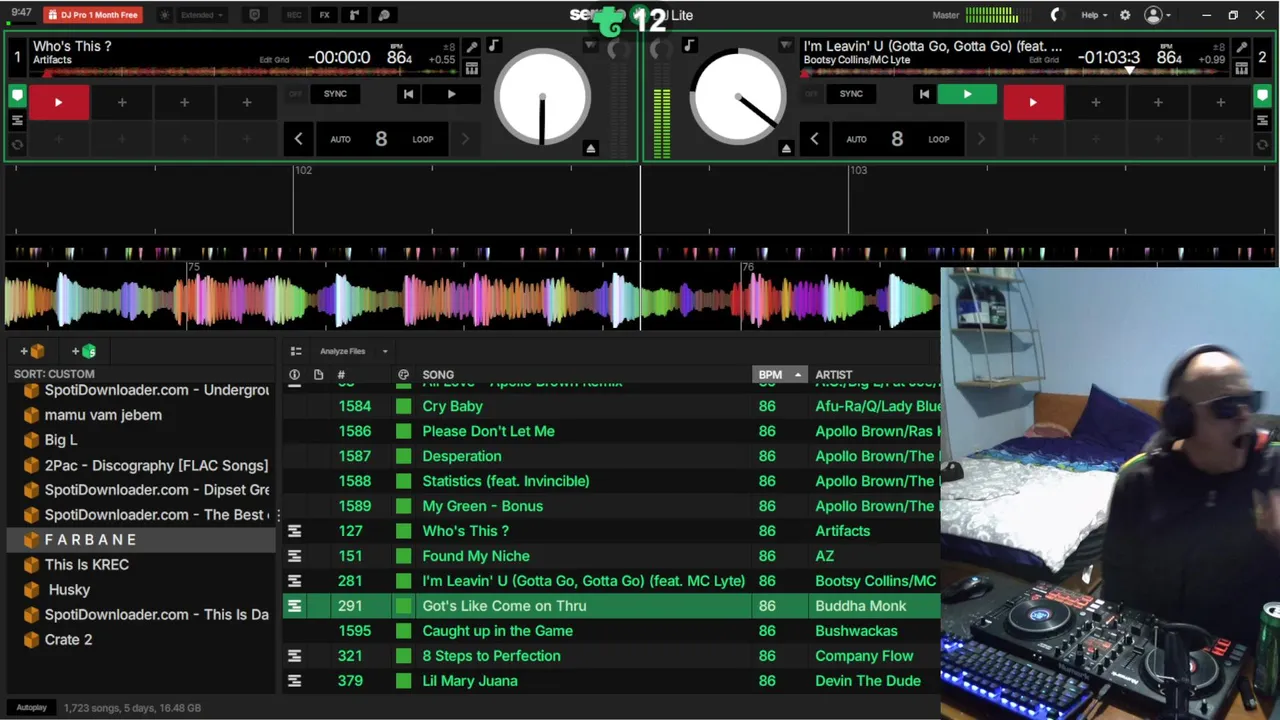Click the status info column header icon
Image resolution: width=1280 pixels, height=720 pixels.
coord(294,375)
